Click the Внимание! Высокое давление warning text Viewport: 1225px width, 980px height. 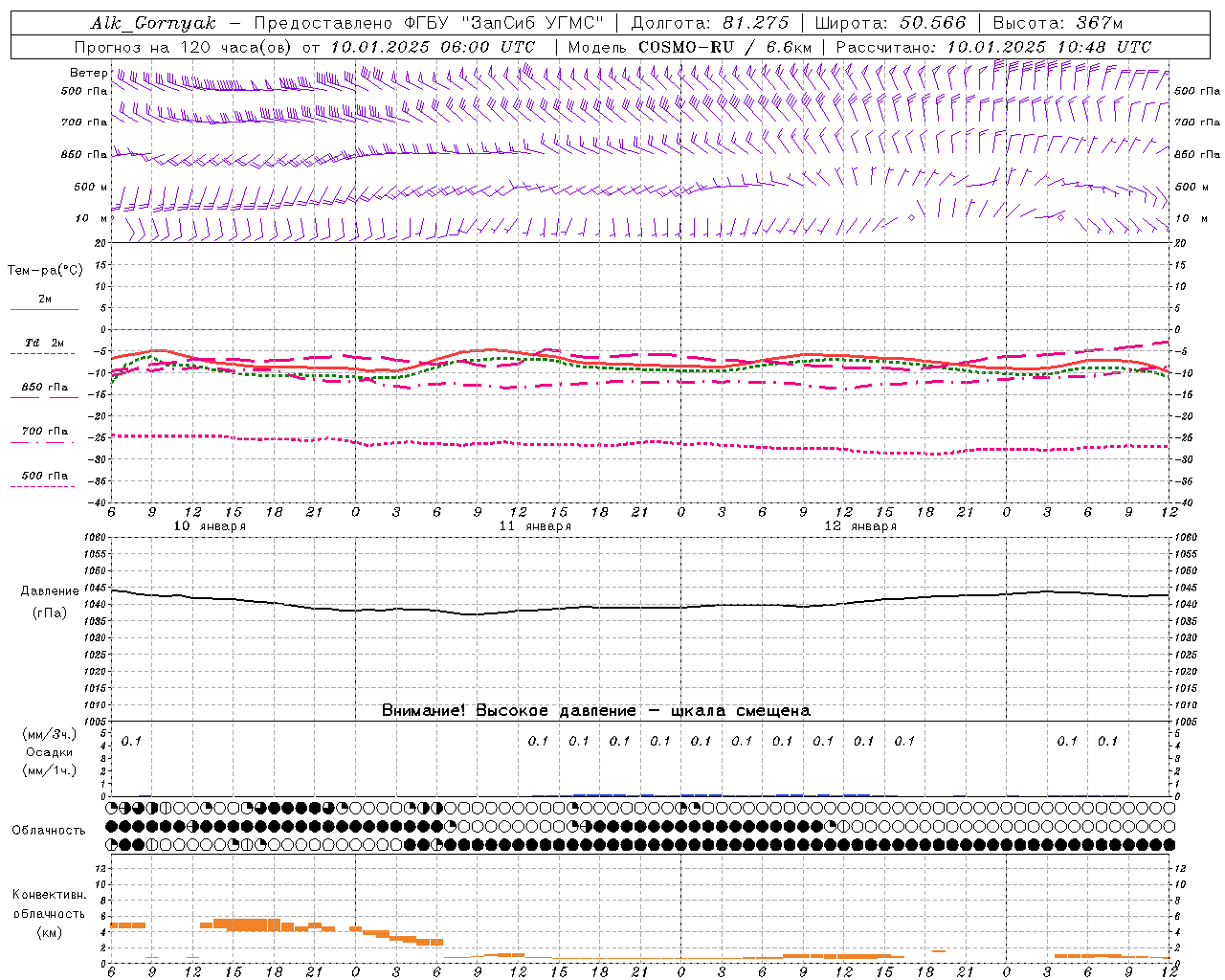(x=596, y=711)
